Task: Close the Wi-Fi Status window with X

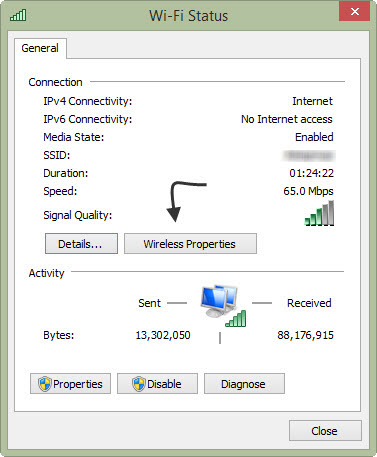Action: 355,11
